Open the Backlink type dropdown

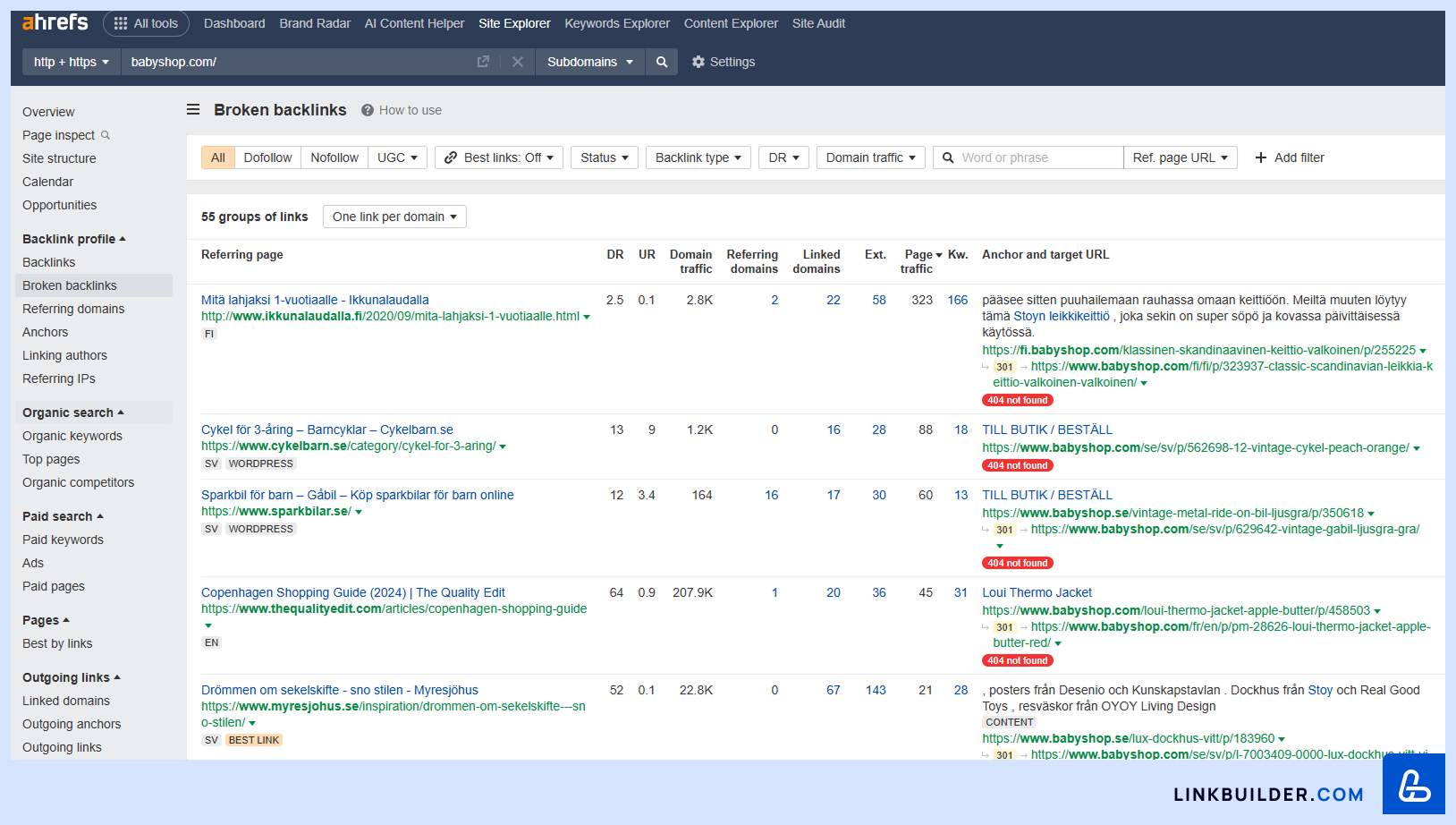tap(698, 157)
